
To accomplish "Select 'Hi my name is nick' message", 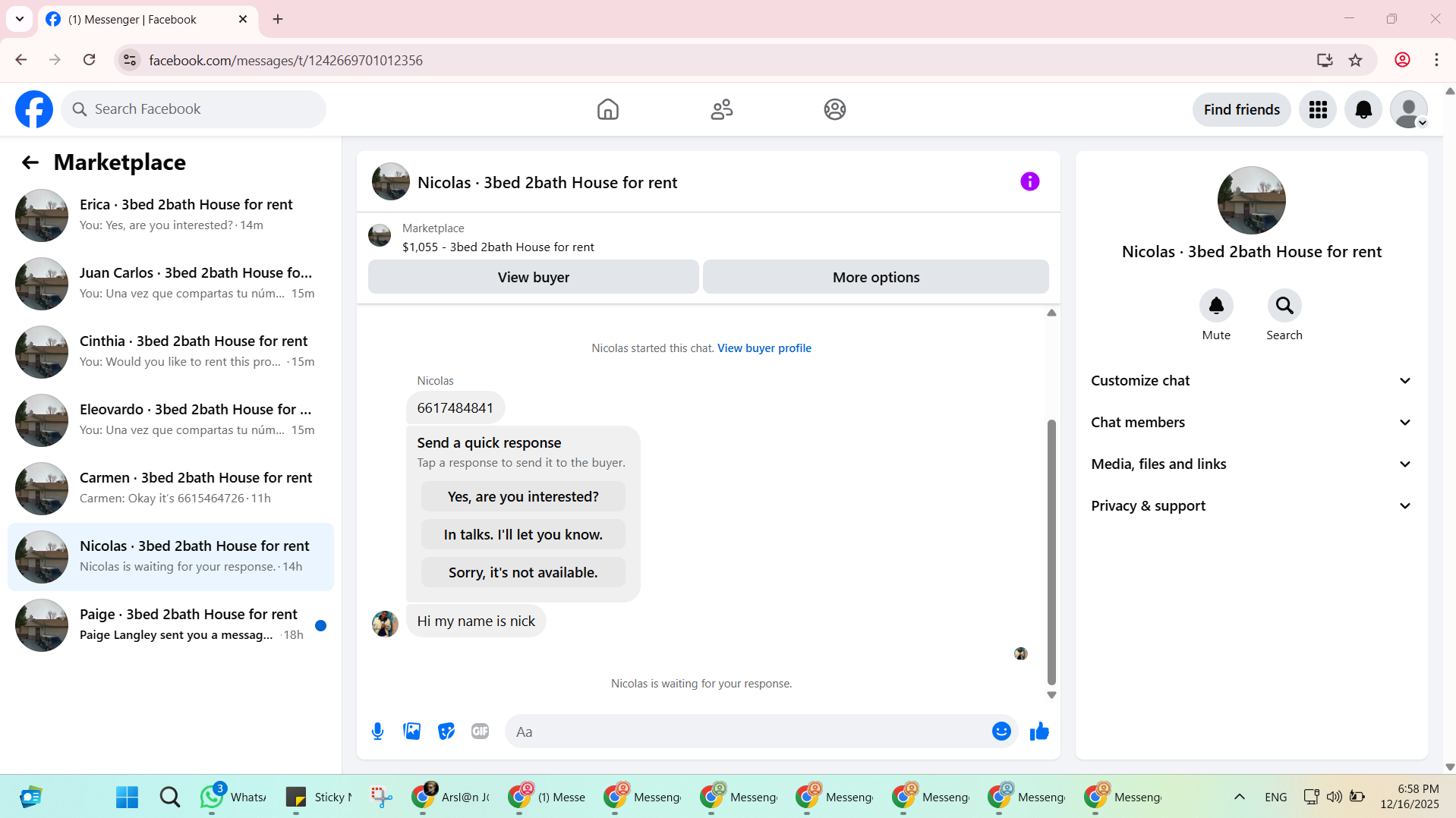I will pyautogui.click(x=476, y=621).
